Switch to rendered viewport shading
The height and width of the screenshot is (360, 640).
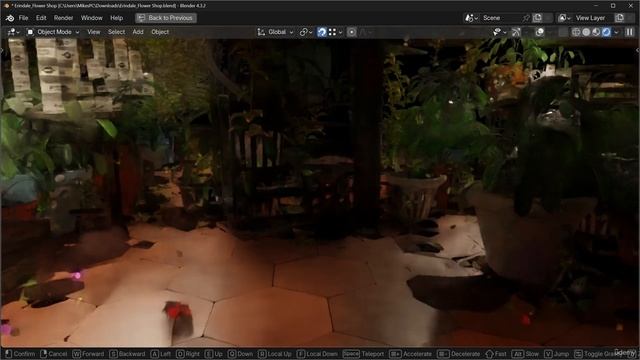pos(606,32)
